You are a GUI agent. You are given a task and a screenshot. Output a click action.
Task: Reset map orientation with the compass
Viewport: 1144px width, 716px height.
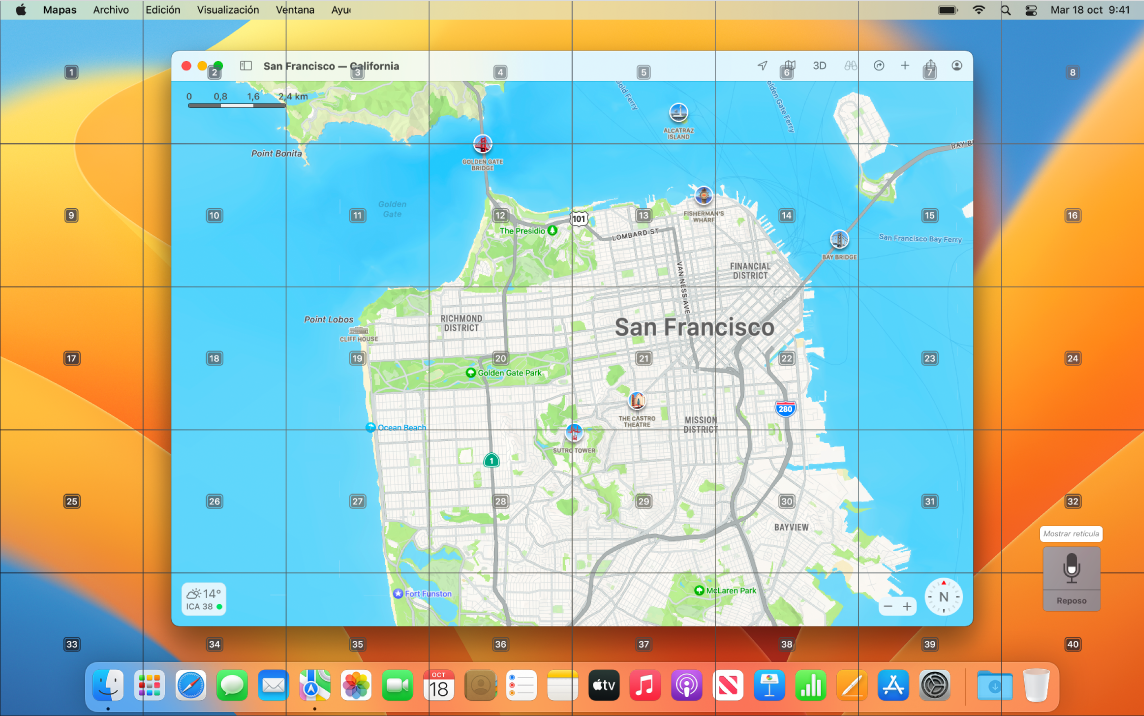(x=943, y=596)
